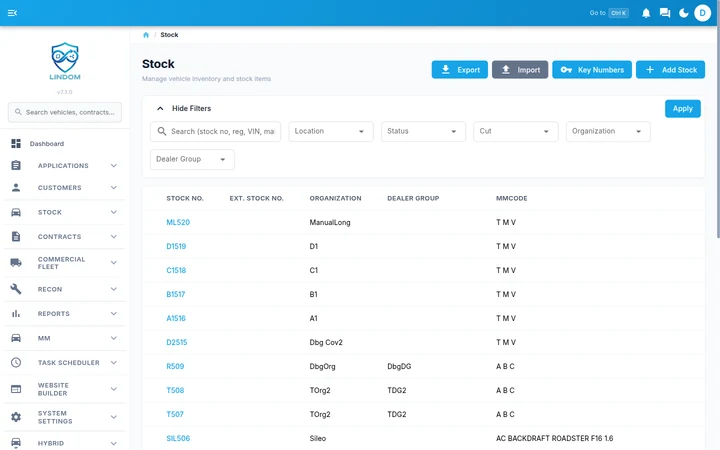Export the stock list
Image resolution: width=720 pixels, height=450 pixels.
(460, 70)
